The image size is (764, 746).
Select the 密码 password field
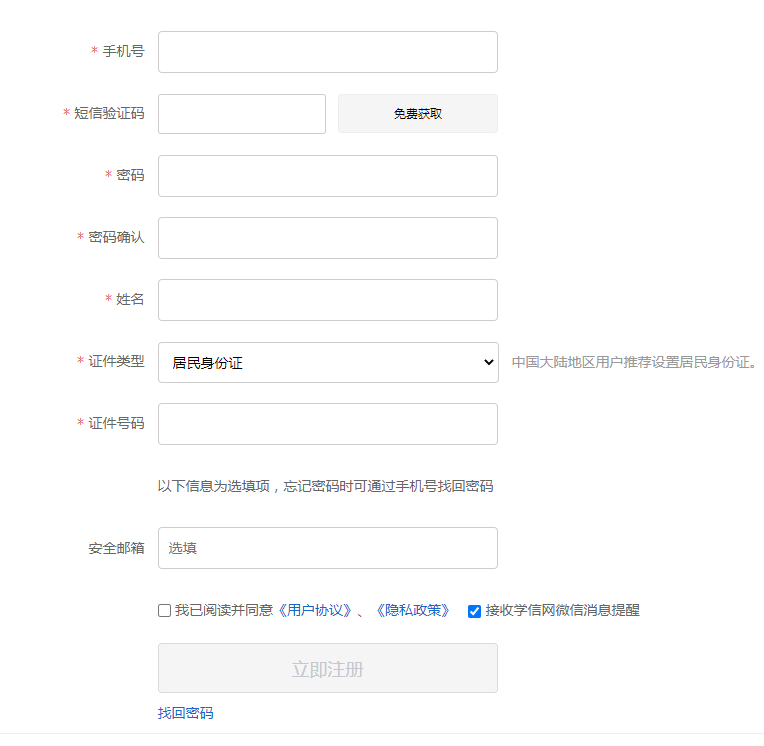pos(327,176)
